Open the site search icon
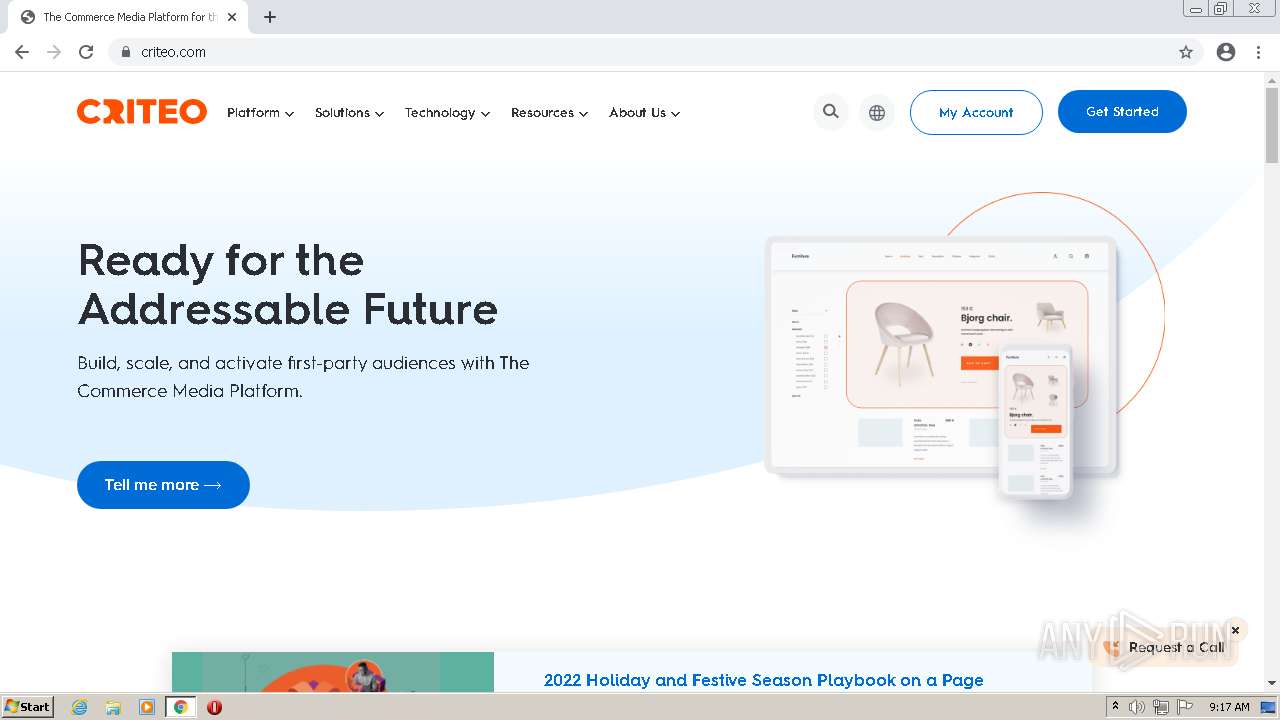 831,112
